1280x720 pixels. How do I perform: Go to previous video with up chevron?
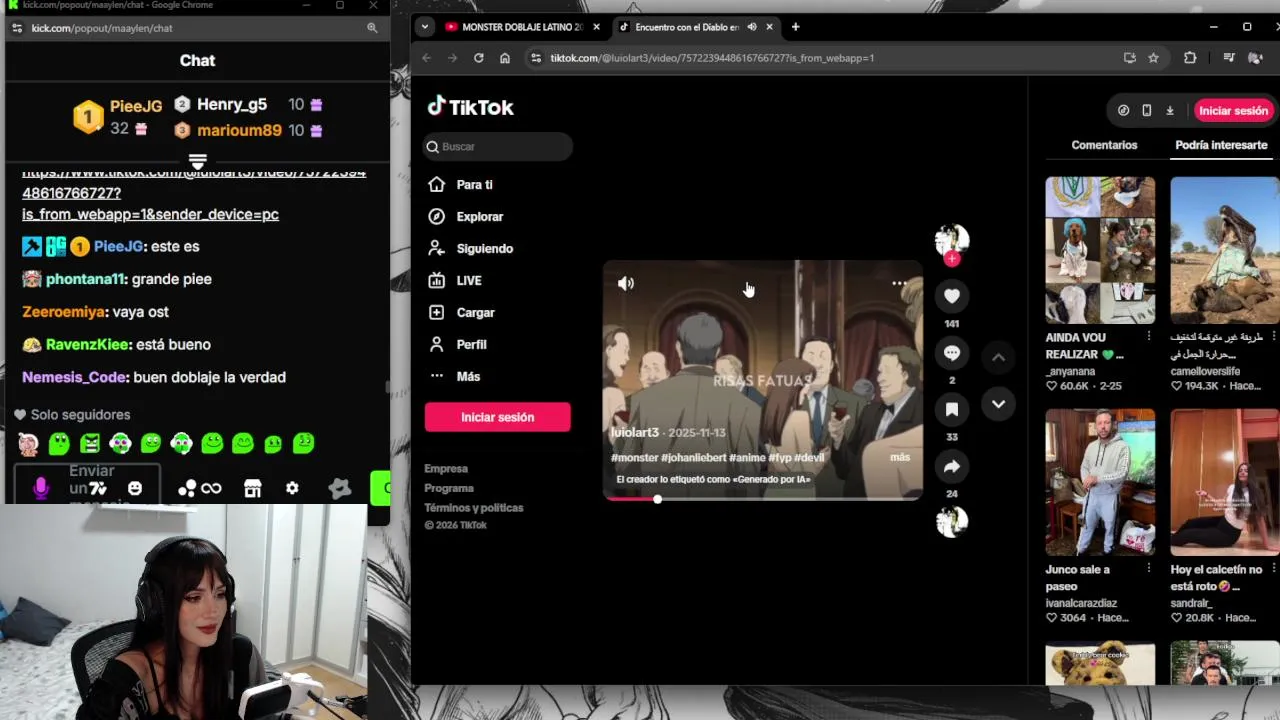coord(998,357)
